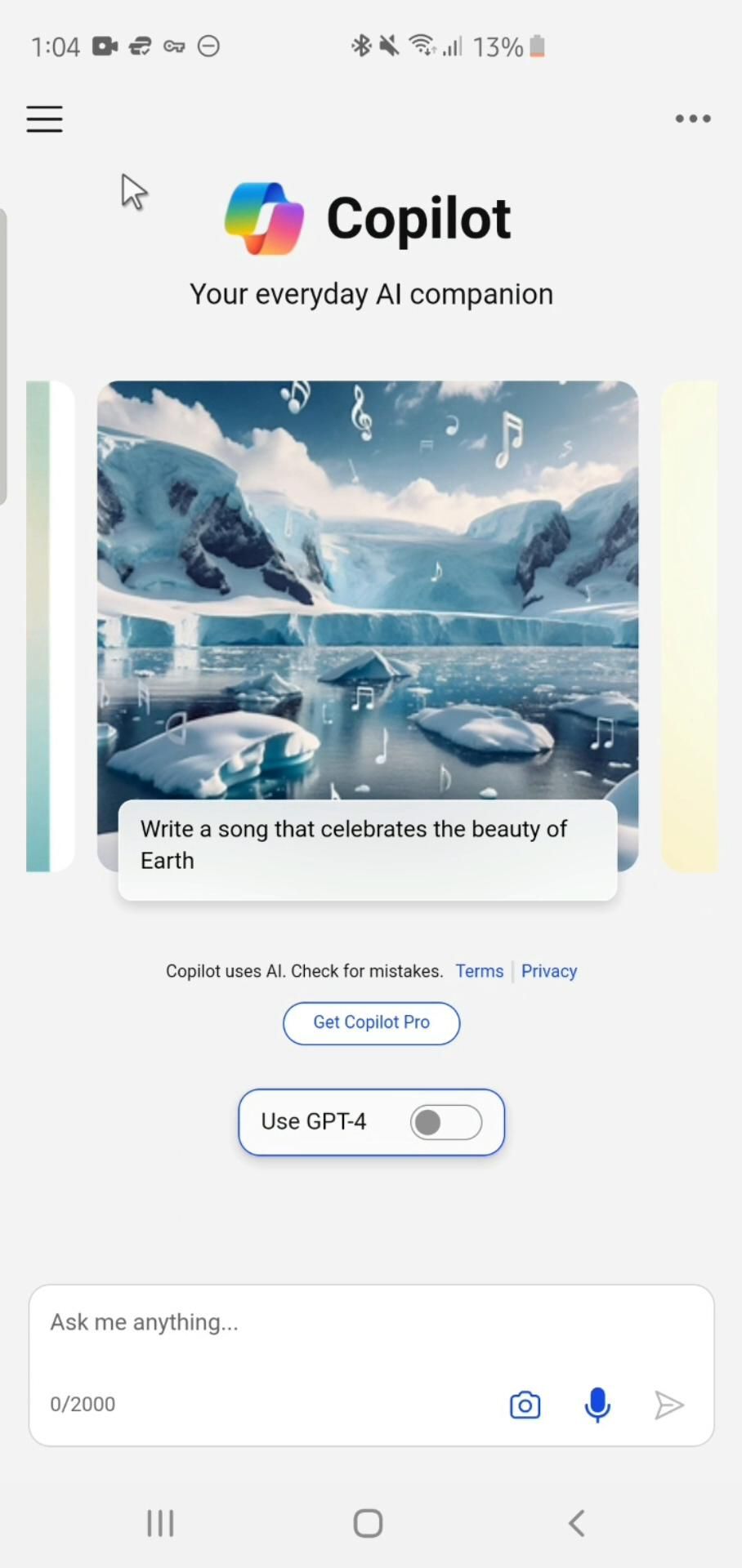Open the hamburger menu

pos(44,118)
